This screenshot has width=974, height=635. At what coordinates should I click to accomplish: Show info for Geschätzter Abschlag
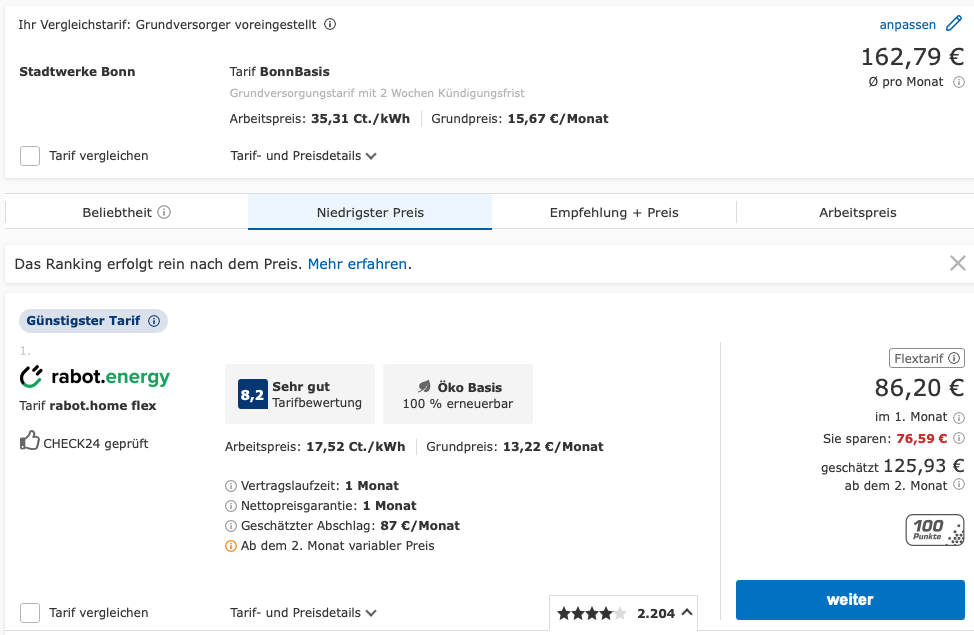(x=231, y=526)
